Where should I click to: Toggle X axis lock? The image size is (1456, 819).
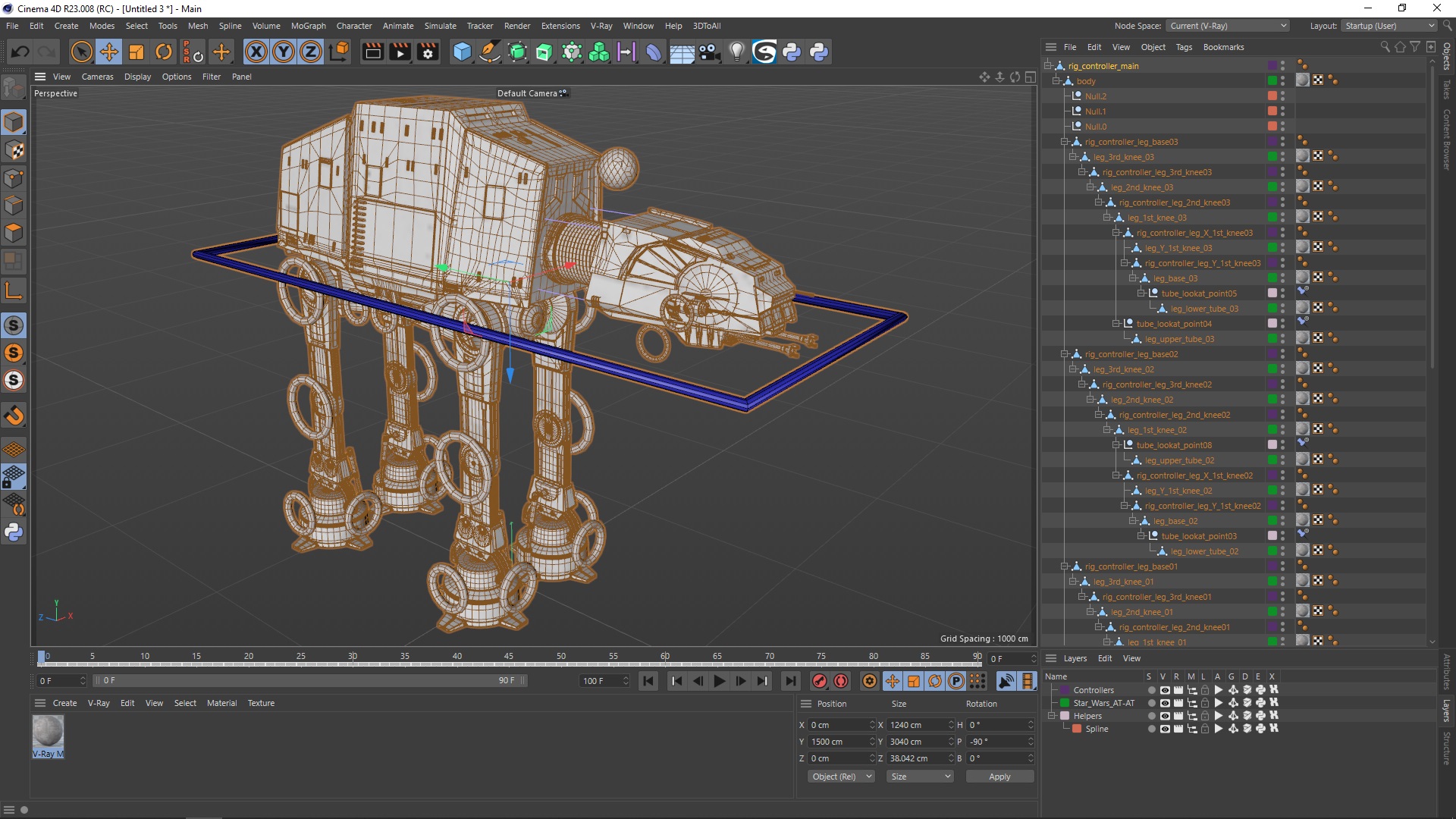[x=256, y=52]
